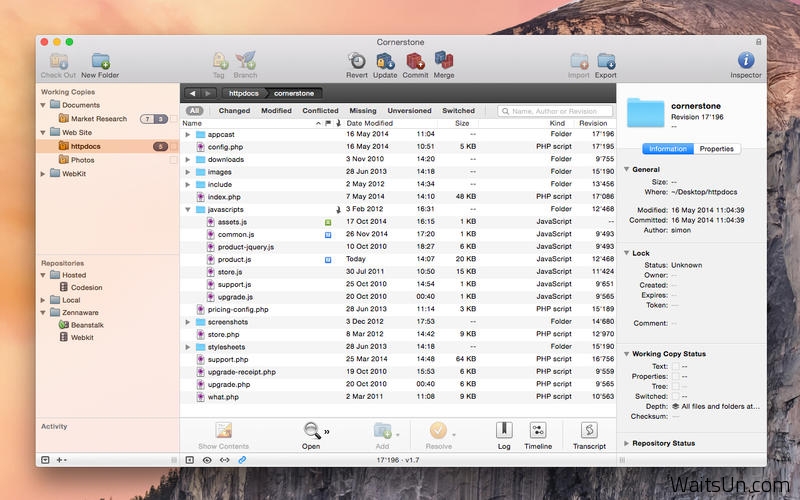Click the Add icon in bottom bar

382,431
